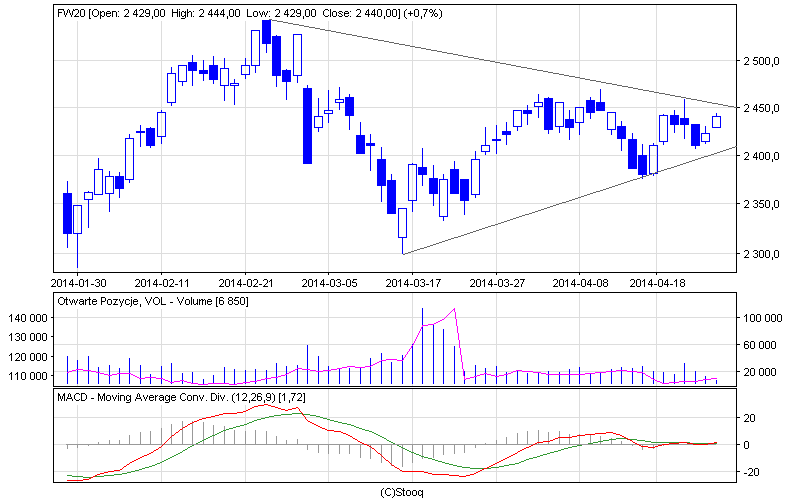
Task: Click the 2 500,0 price axis label
Action: [761, 61]
